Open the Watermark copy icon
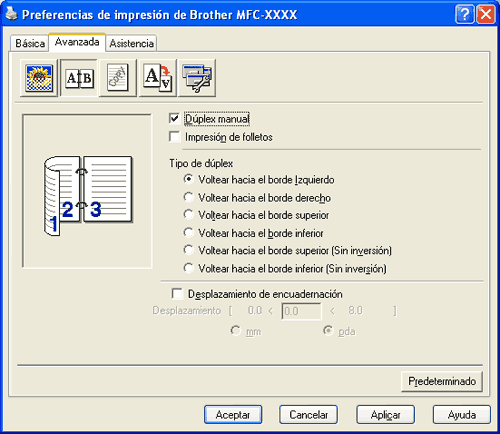 pyautogui.click(x=118, y=78)
